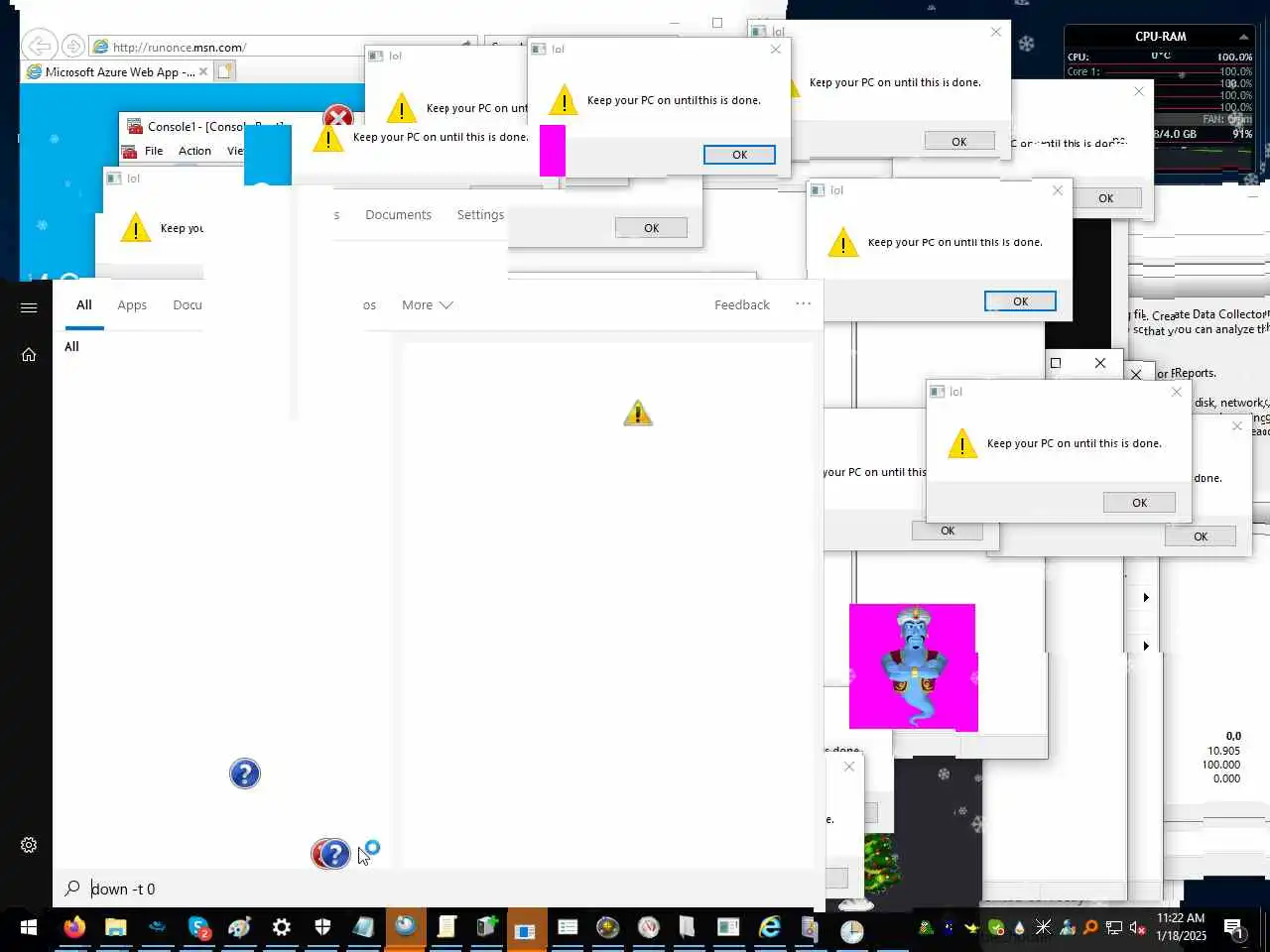The image size is (1270, 952).
Task: Open the round clock app on the taskbar
Action: [851, 930]
